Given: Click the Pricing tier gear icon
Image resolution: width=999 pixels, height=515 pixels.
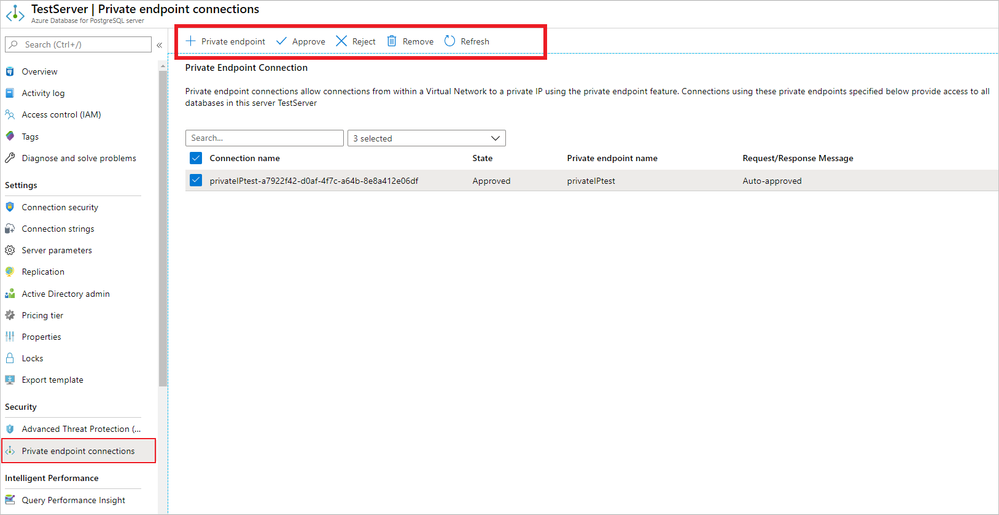Looking at the screenshot, I should tap(10, 315).
